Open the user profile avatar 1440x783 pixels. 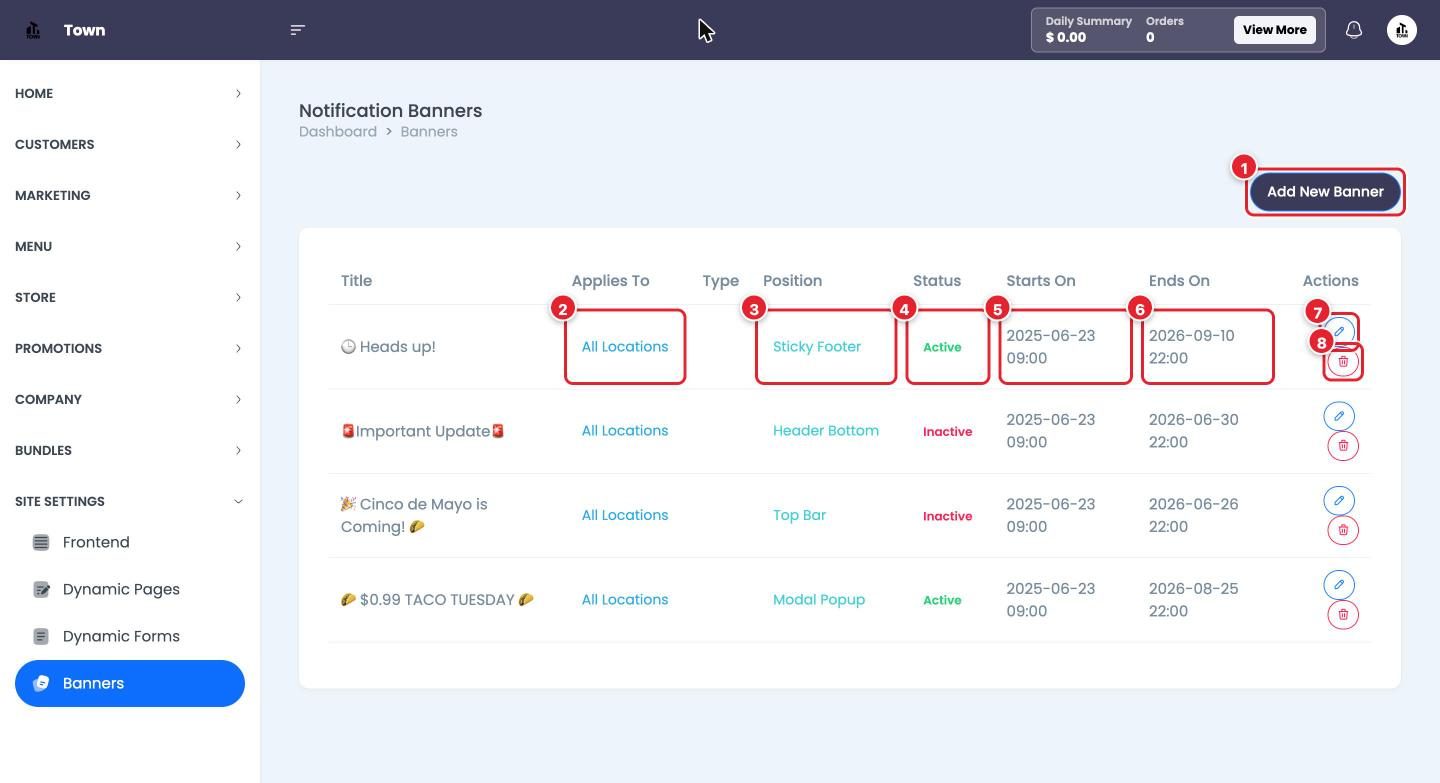(x=1402, y=30)
